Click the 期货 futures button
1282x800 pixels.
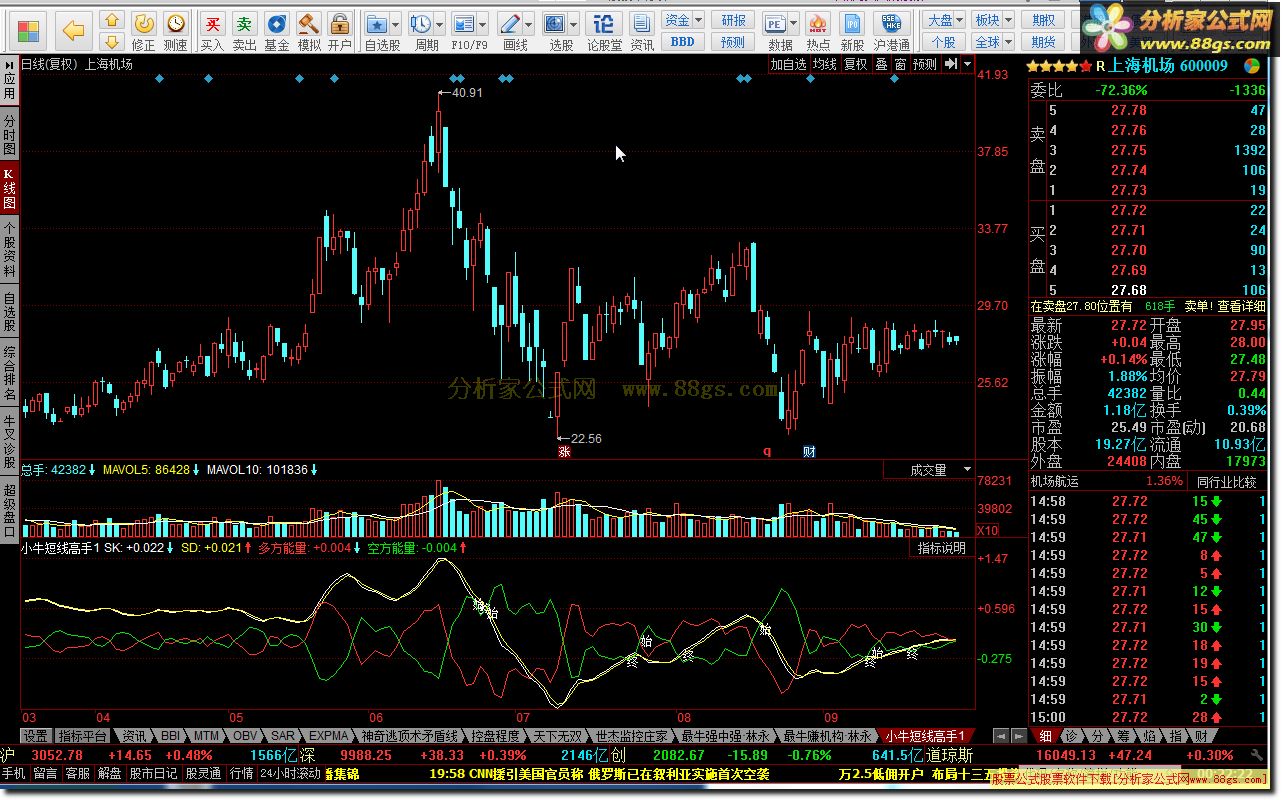click(x=1044, y=42)
